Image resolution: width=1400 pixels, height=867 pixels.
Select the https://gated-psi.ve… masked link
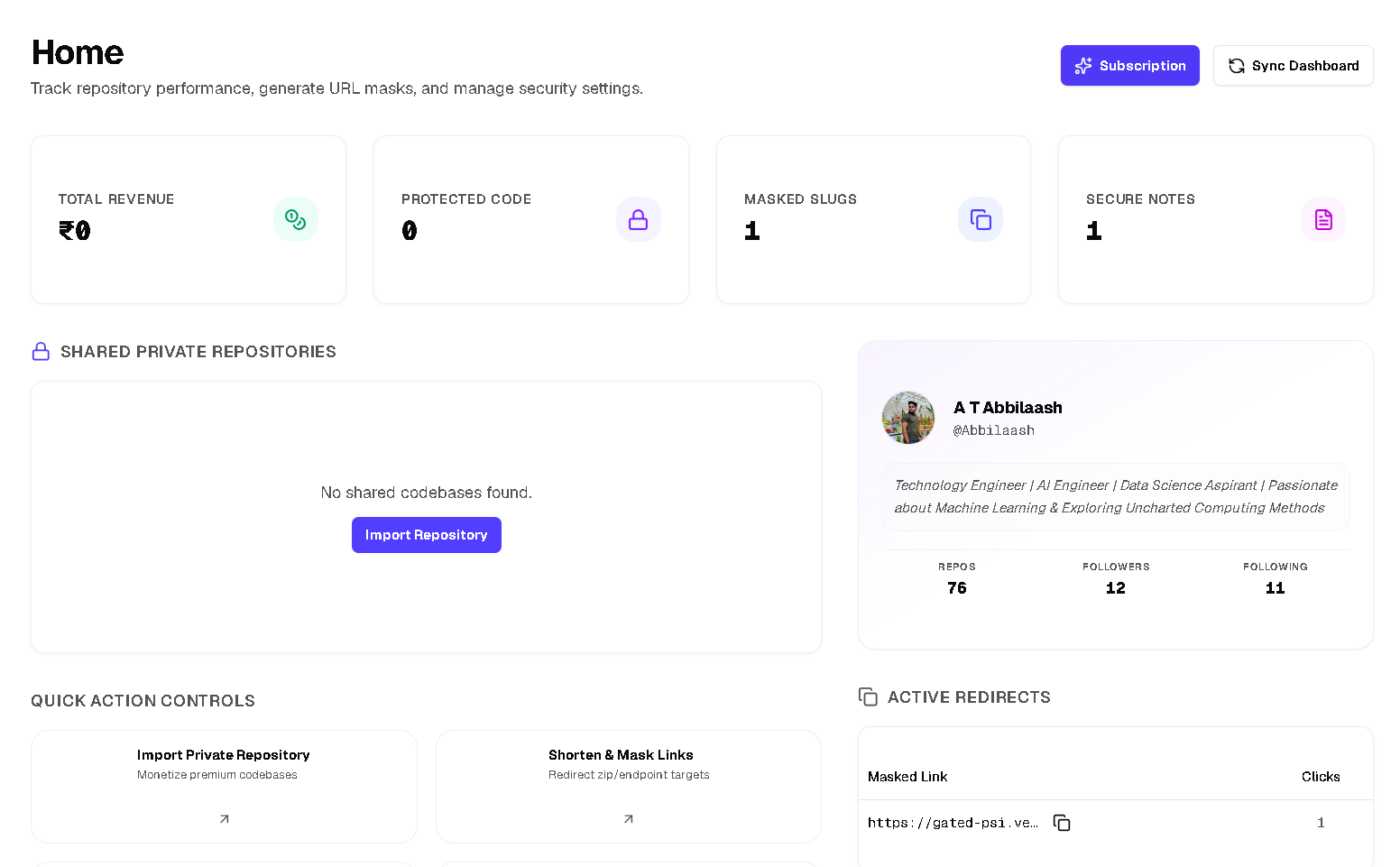[x=953, y=823]
